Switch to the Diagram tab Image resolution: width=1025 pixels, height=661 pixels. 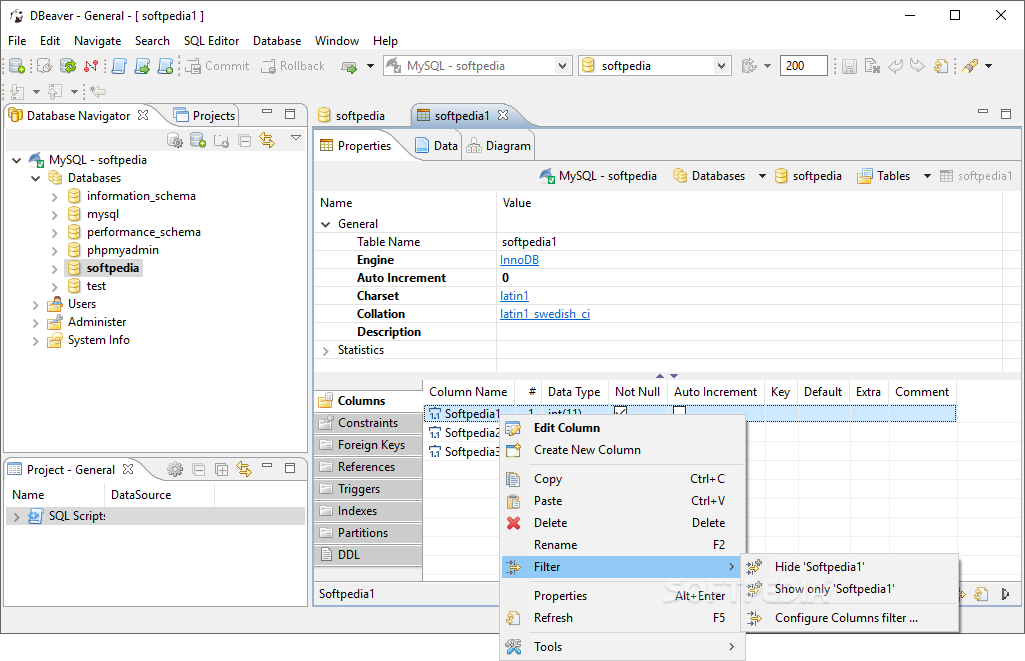pyautogui.click(x=499, y=146)
